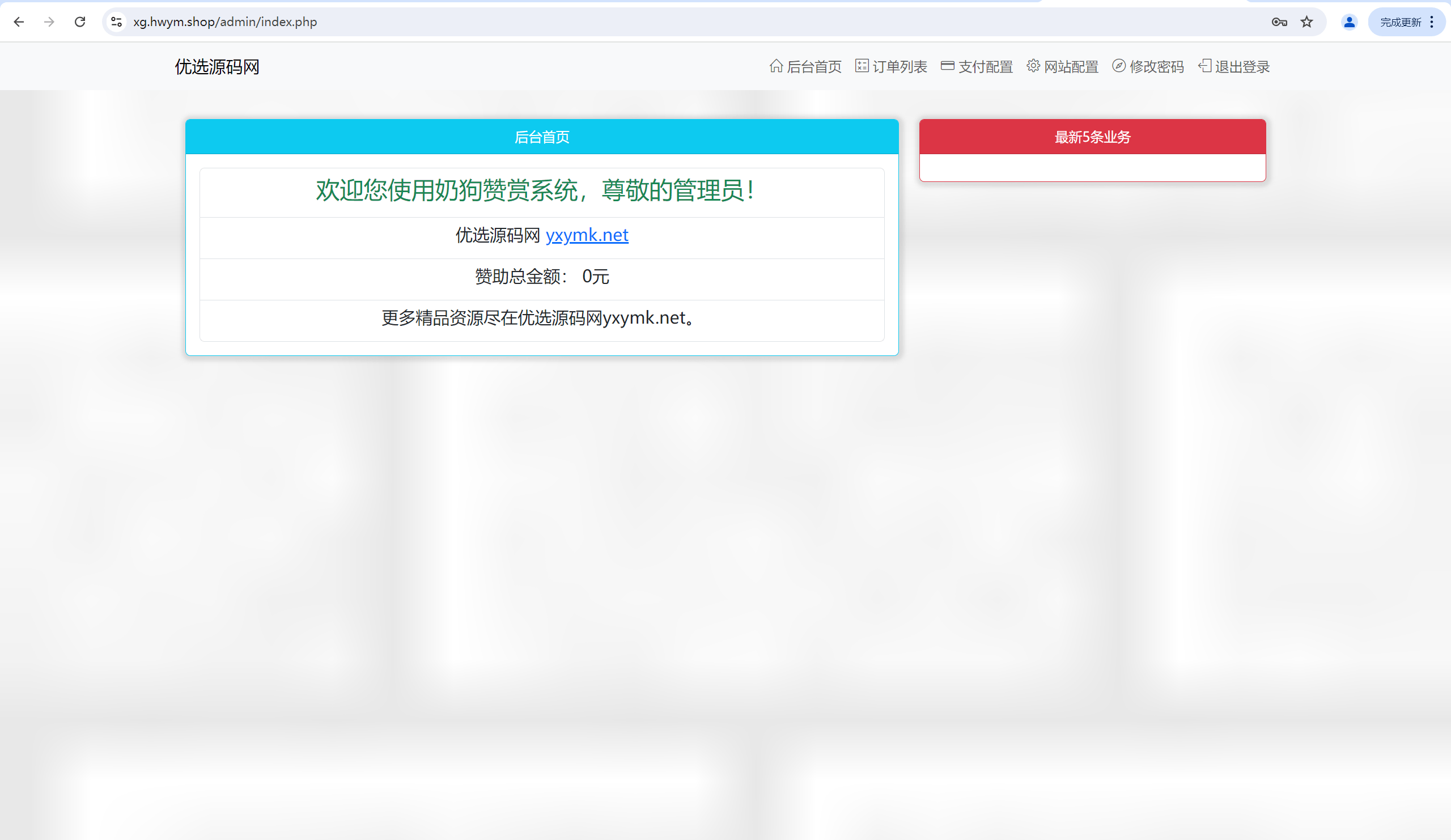Click the card icon beside 支付配置
1451x840 pixels.
pos(948,66)
